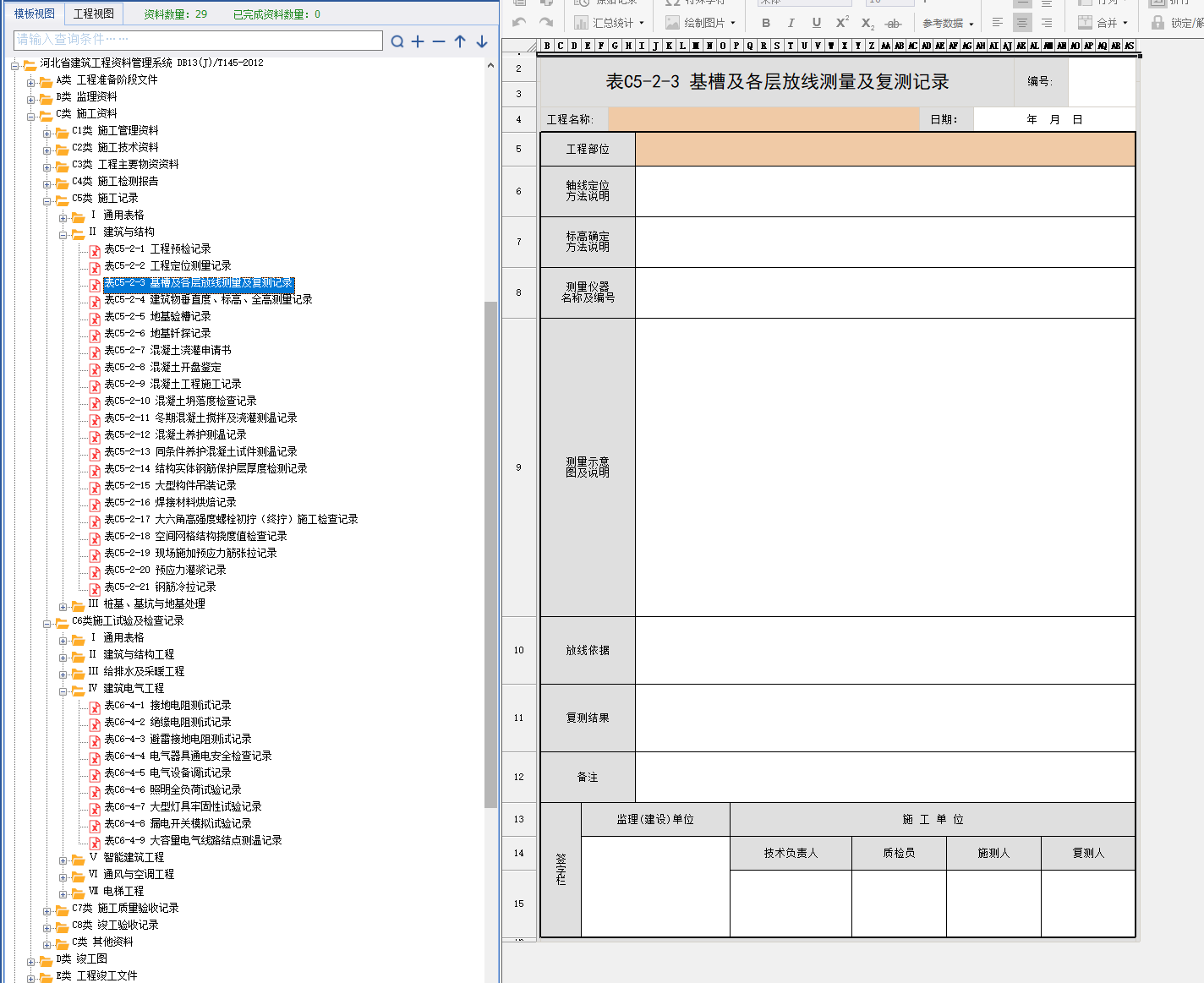Collapse the C5类 施工记录 node
Viewport: 1204px width, 983px height.
[47, 201]
